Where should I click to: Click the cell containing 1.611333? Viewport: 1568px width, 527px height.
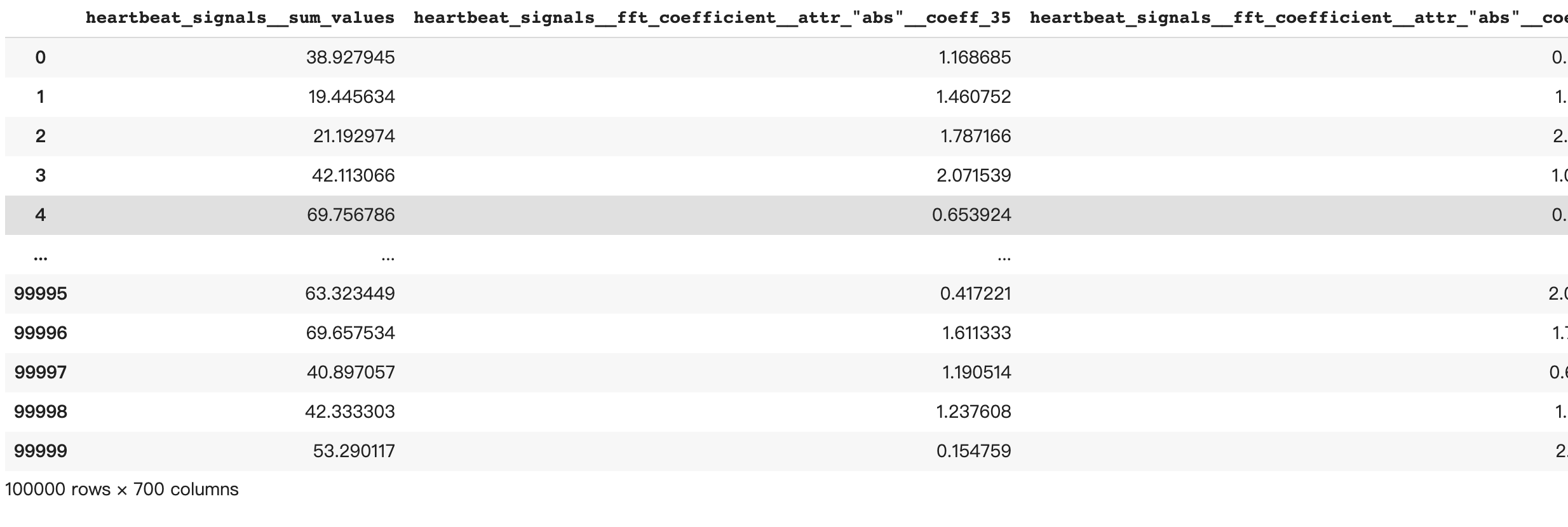(976, 333)
